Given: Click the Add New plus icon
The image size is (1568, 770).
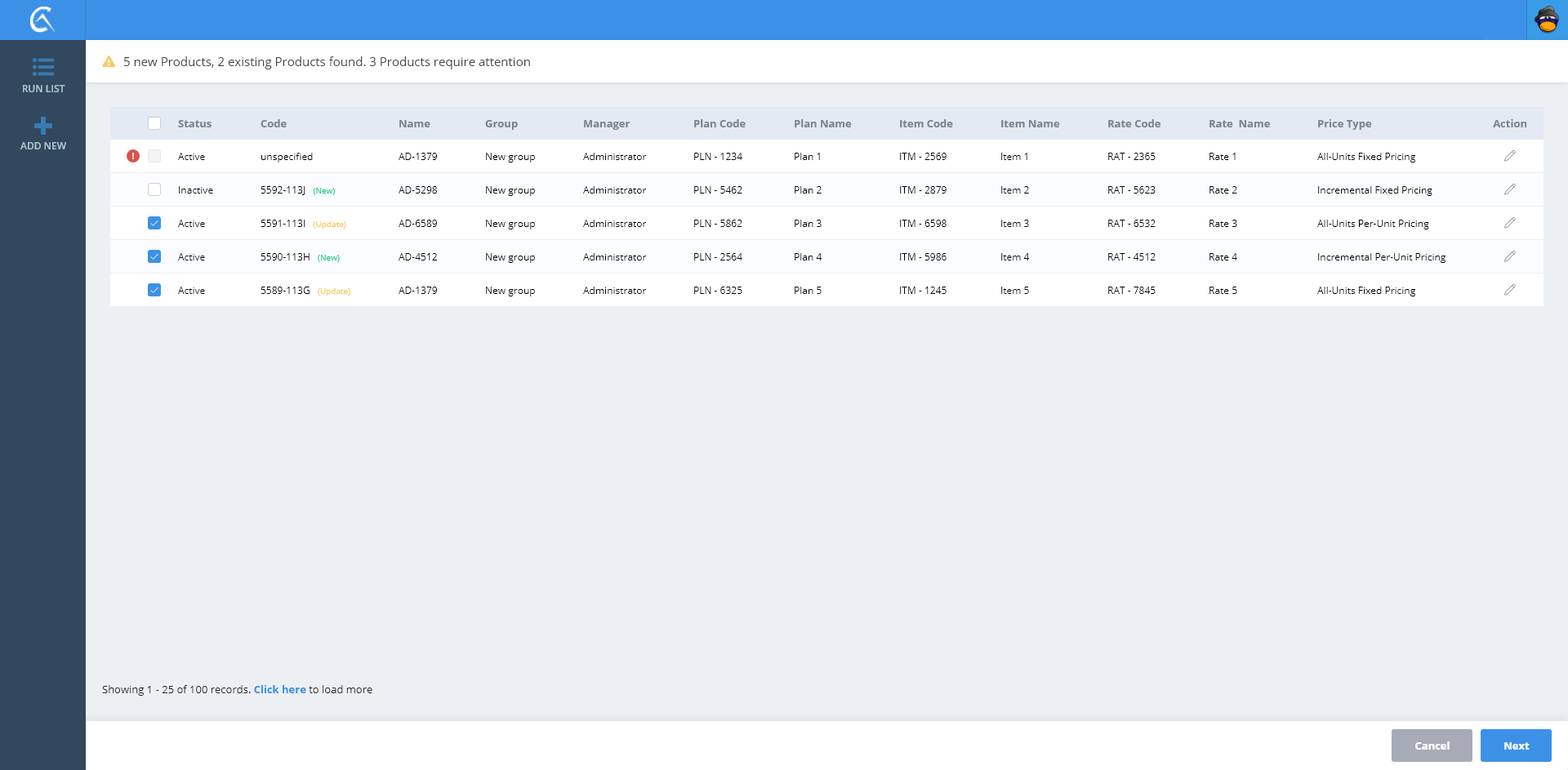Looking at the screenshot, I should [x=43, y=126].
